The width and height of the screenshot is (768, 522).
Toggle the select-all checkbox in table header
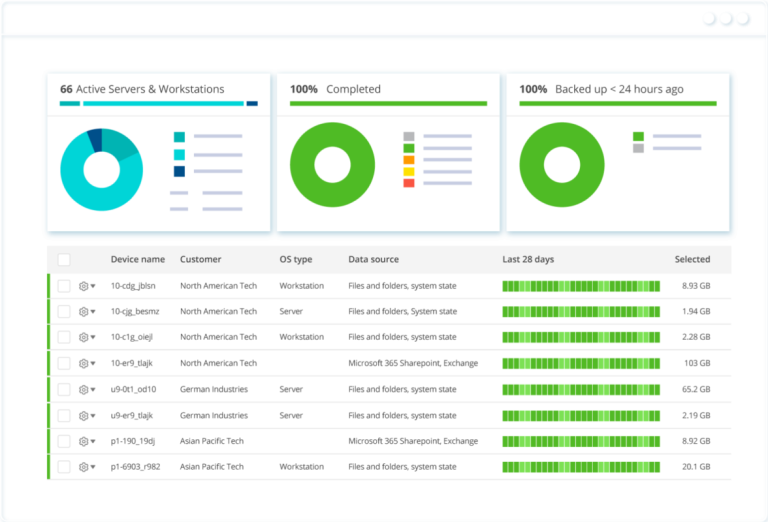point(64,260)
